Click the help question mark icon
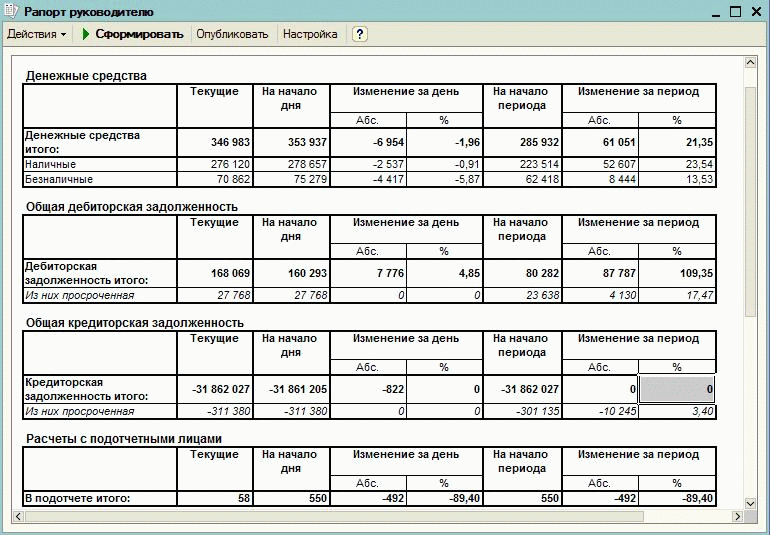 pos(360,34)
